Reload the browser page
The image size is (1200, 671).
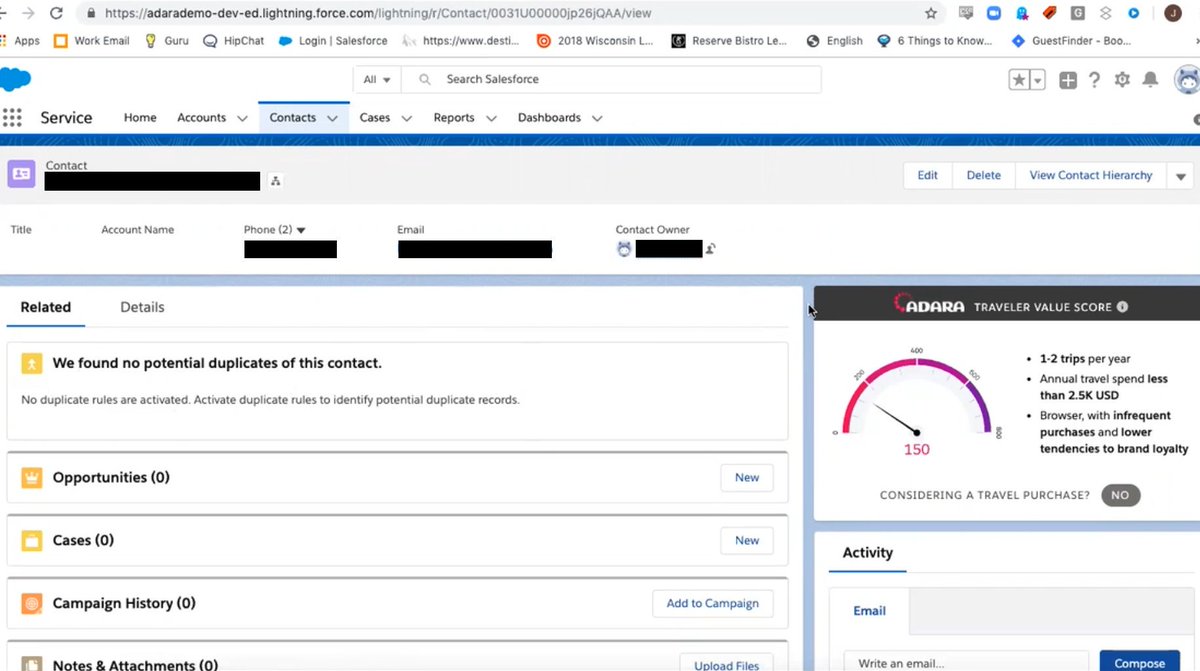[x=56, y=13]
